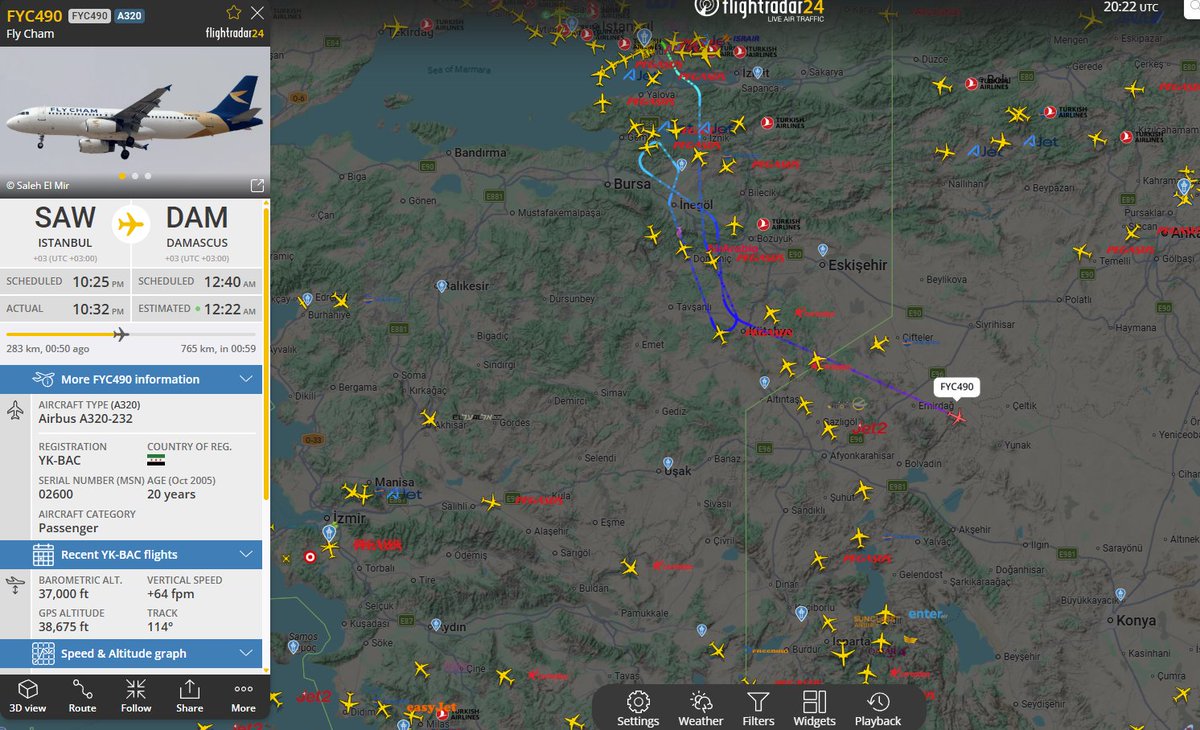
Task: Click the scheduled arrival time 12:40
Action: click(230, 282)
